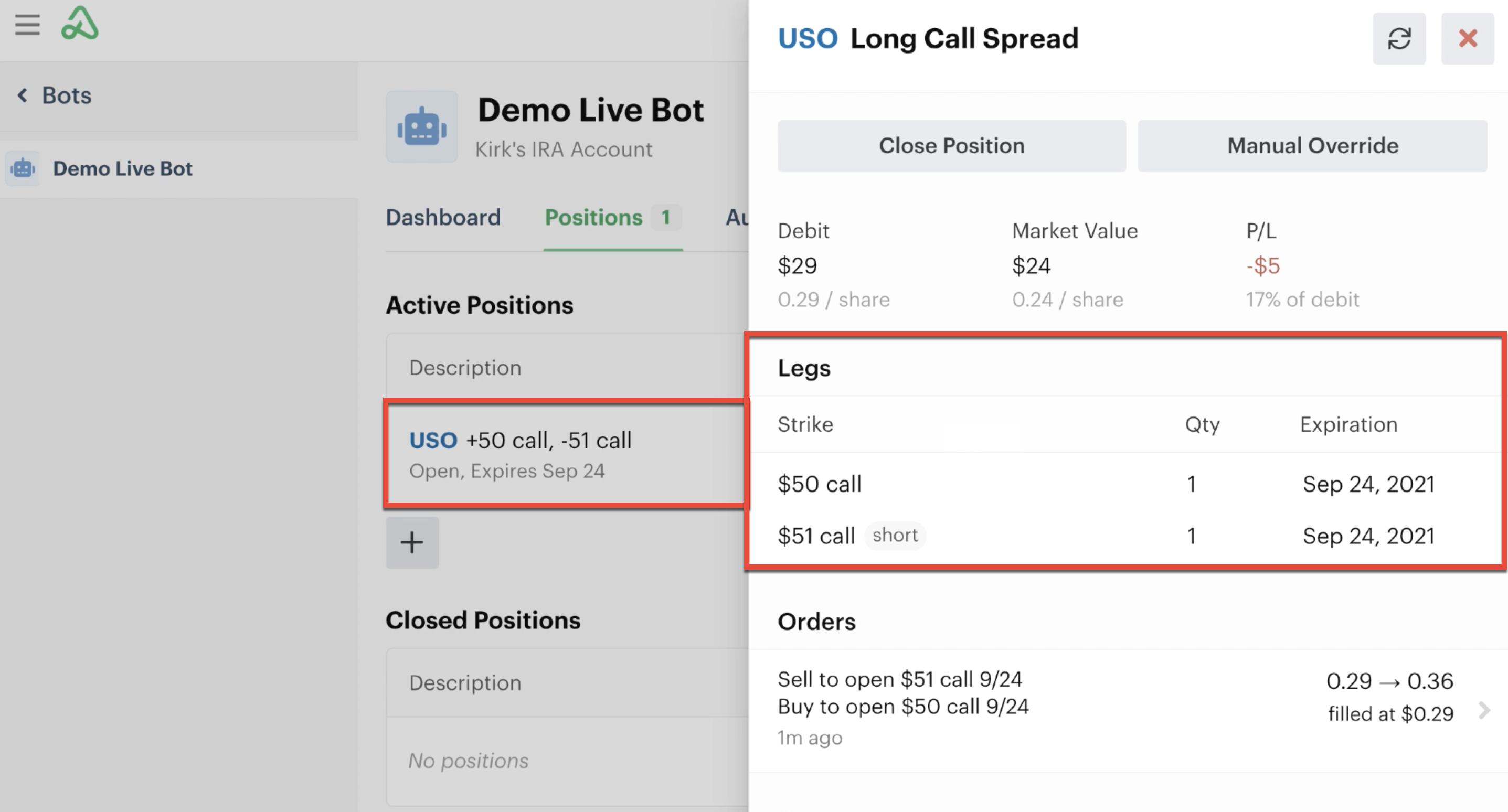Switch to the Dashboard tab
1508x812 pixels.
443,217
